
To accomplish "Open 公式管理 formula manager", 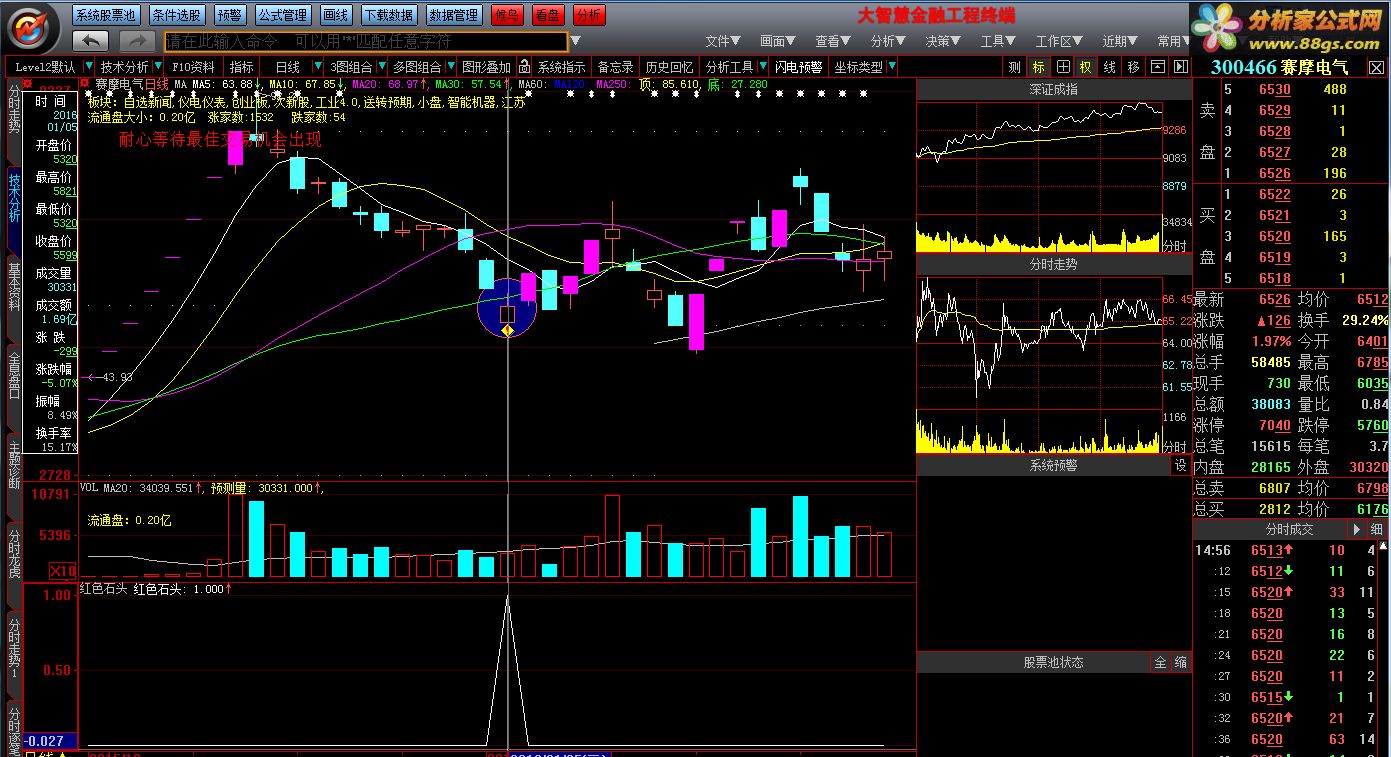I will tap(282, 15).
